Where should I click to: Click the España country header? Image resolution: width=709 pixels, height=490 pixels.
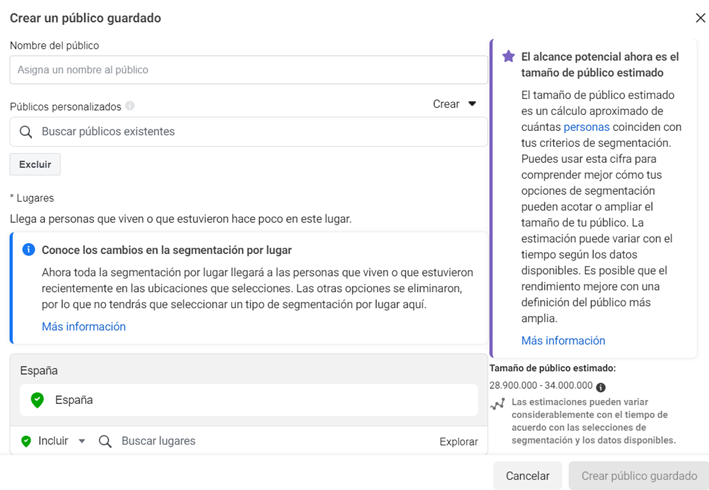(x=39, y=371)
